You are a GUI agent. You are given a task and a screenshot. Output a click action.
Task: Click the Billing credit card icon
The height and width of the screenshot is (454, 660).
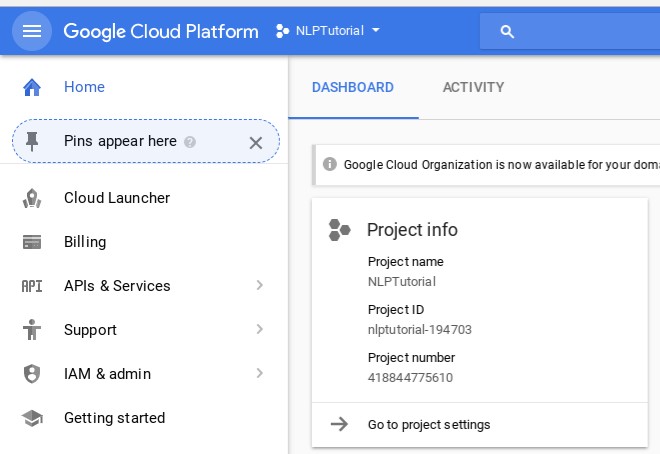[32, 242]
